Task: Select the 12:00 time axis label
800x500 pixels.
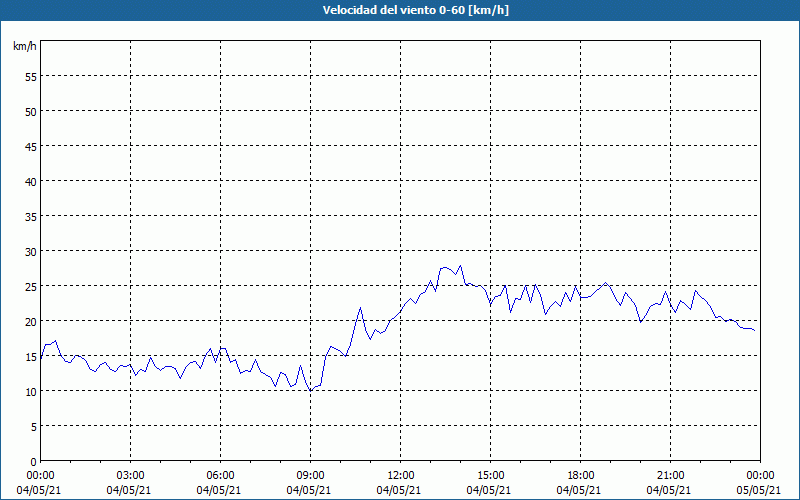Action: click(401, 476)
